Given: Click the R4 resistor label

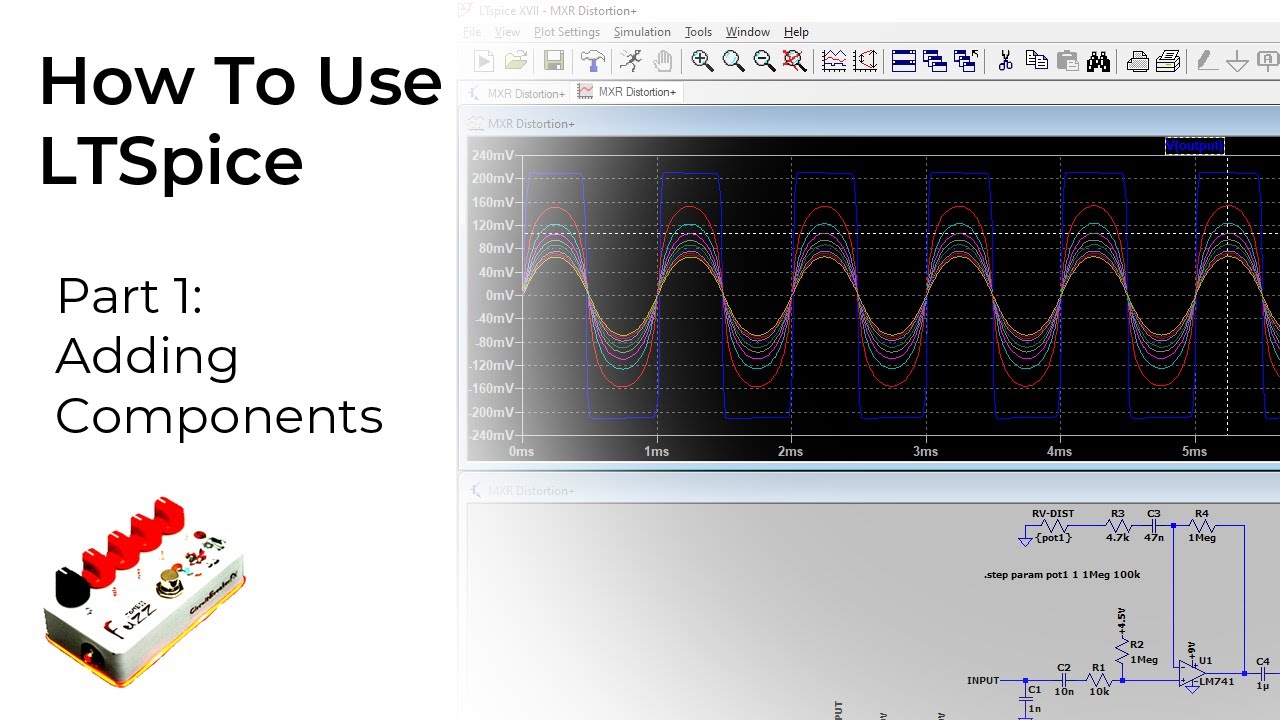Looking at the screenshot, I should tap(1202, 514).
